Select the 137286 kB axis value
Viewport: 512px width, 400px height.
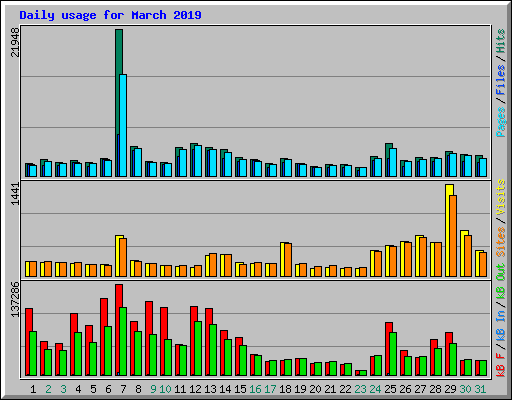[15, 299]
